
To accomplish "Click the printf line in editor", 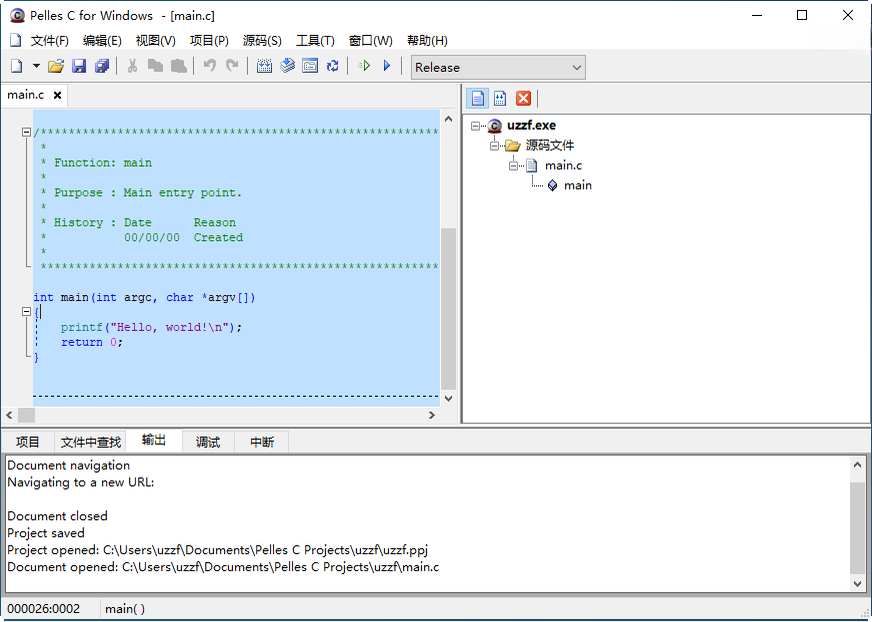I will pos(151,327).
